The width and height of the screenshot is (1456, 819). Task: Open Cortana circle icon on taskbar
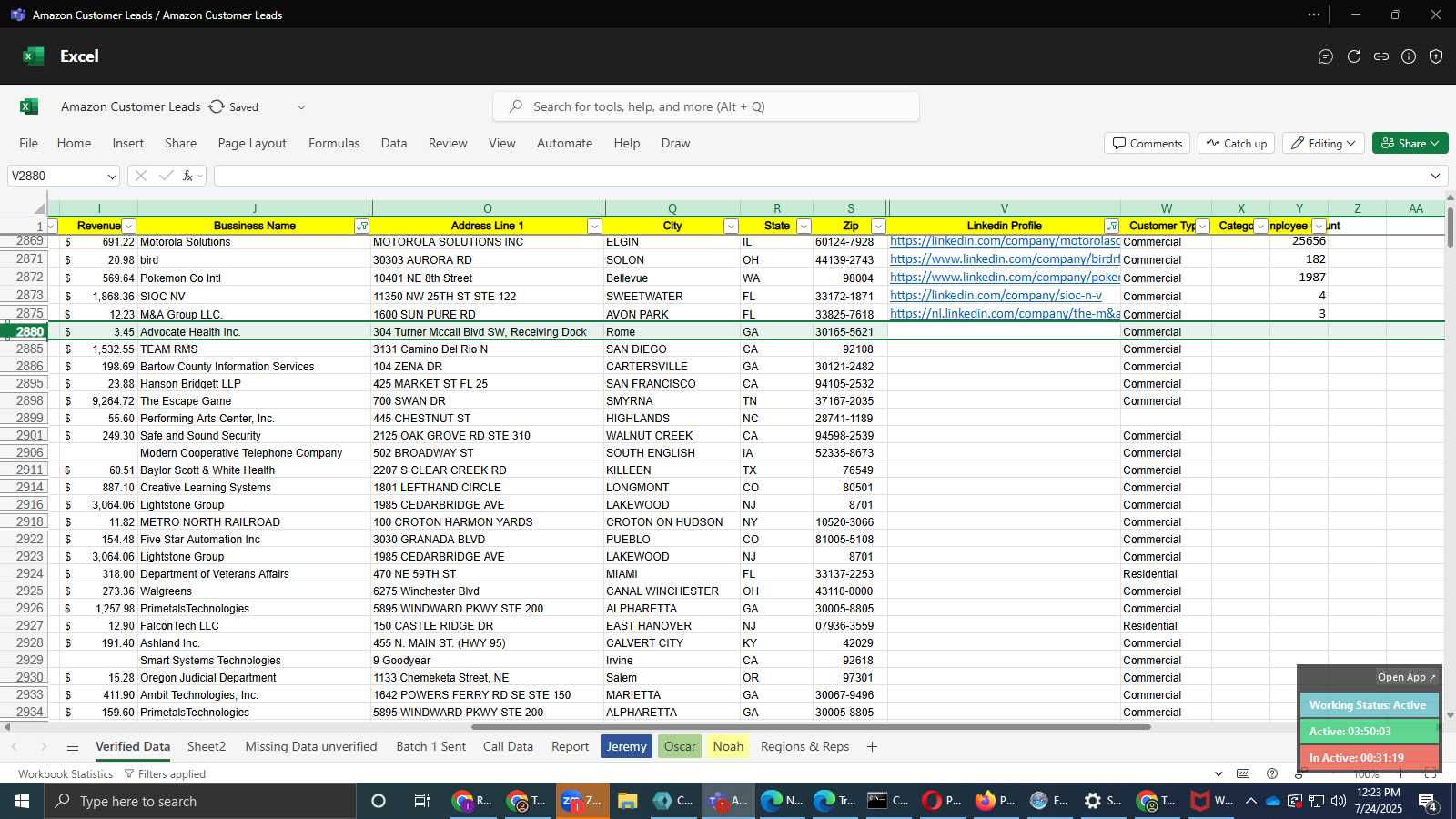379,801
